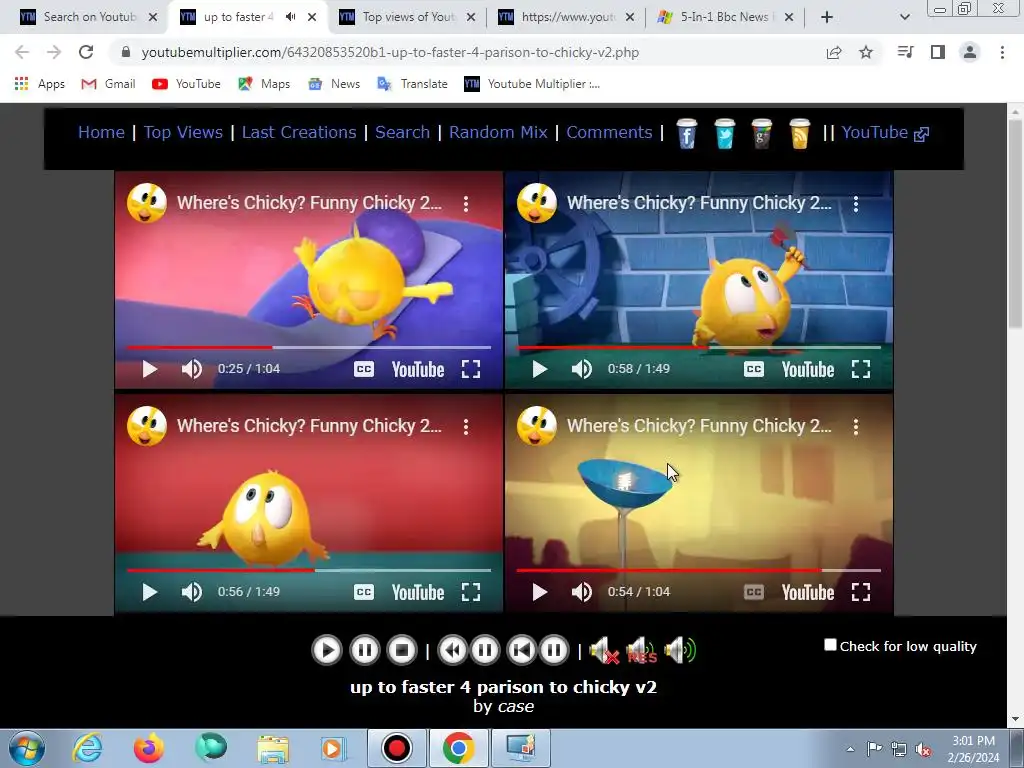Seek the progress bar of 0:25 / 1:04 video
This screenshot has width=1024, height=768.
pyautogui.click(x=308, y=347)
